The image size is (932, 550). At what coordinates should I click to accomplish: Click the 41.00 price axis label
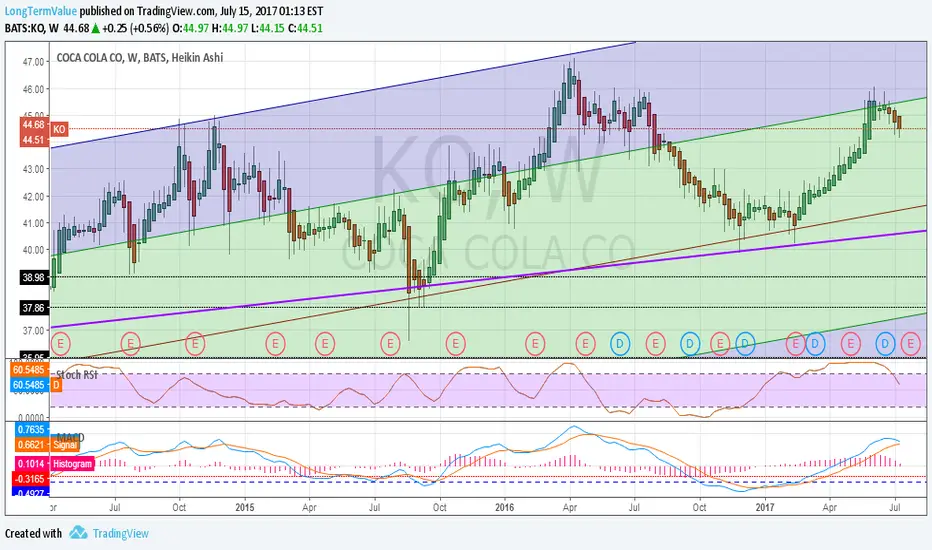[33, 224]
